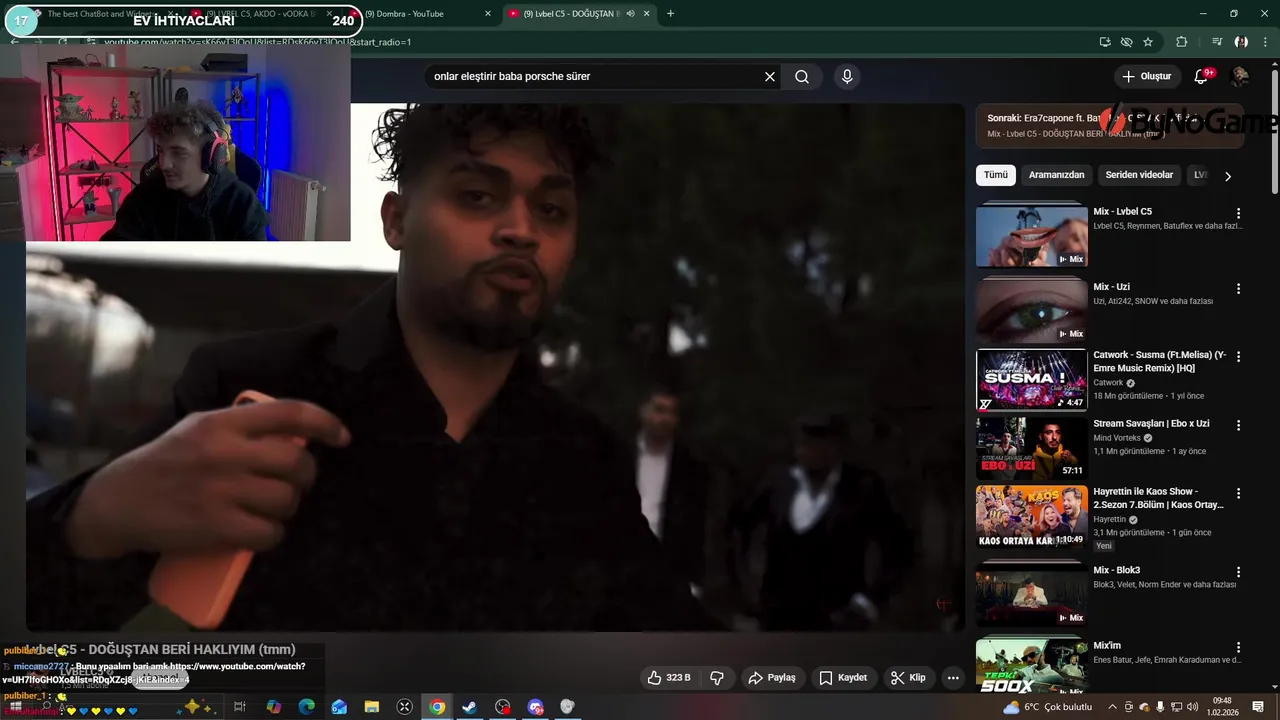Open Hayrettin ile Kaos Show video title
This screenshot has width=1280, height=720.
coord(1158,498)
